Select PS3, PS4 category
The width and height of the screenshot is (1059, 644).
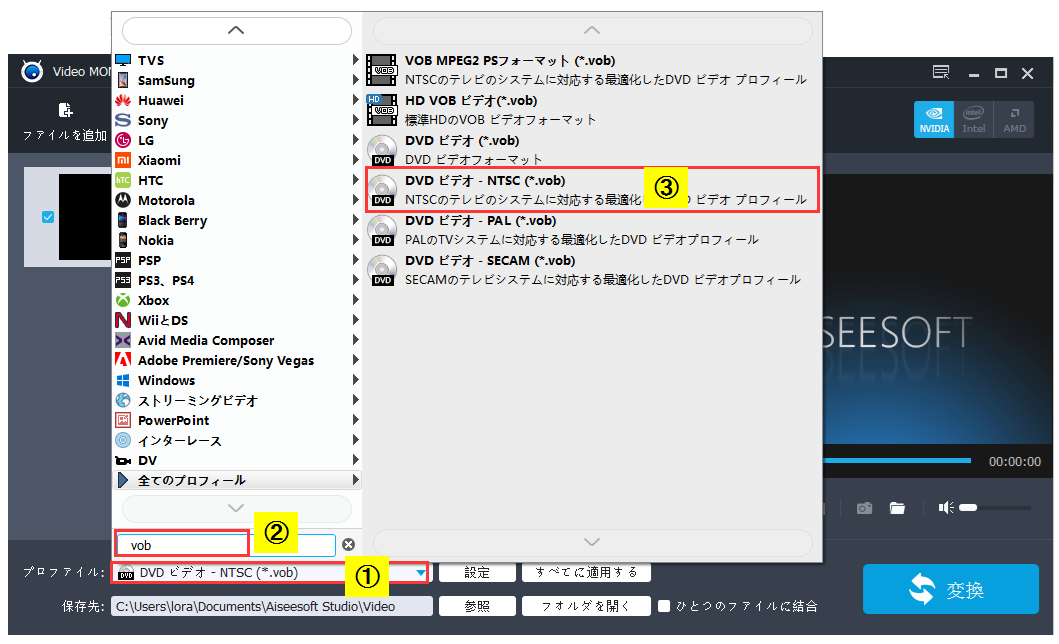(x=237, y=280)
